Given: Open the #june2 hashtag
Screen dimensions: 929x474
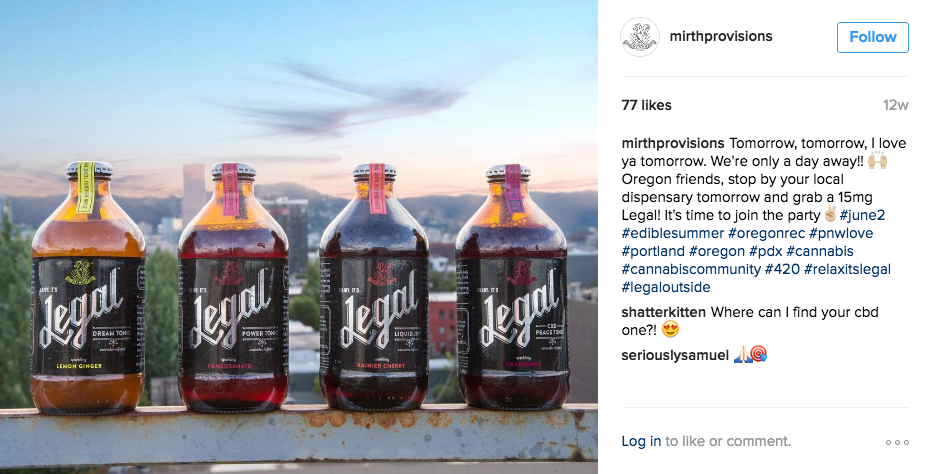Looking at the screenshot, I should 862,215.
